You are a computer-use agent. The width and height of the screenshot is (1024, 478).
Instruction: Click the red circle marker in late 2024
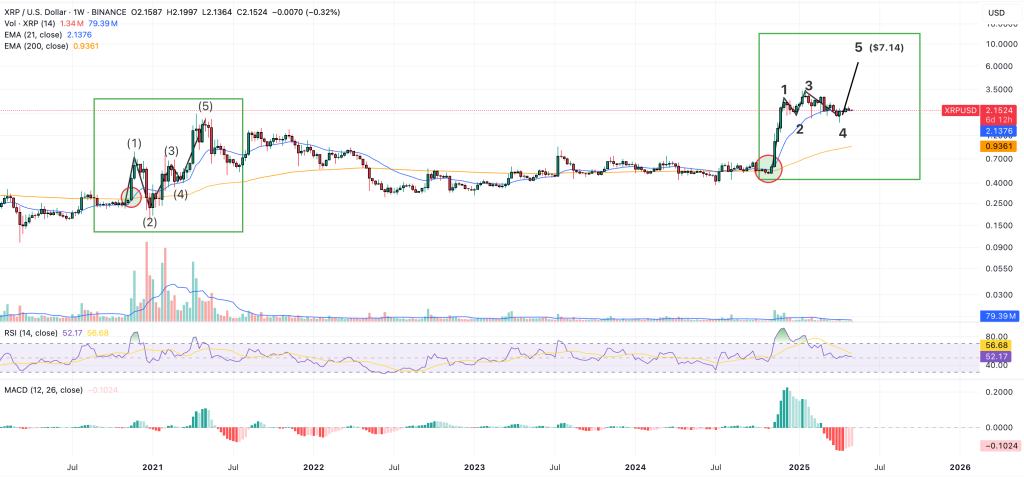point(769,169)
